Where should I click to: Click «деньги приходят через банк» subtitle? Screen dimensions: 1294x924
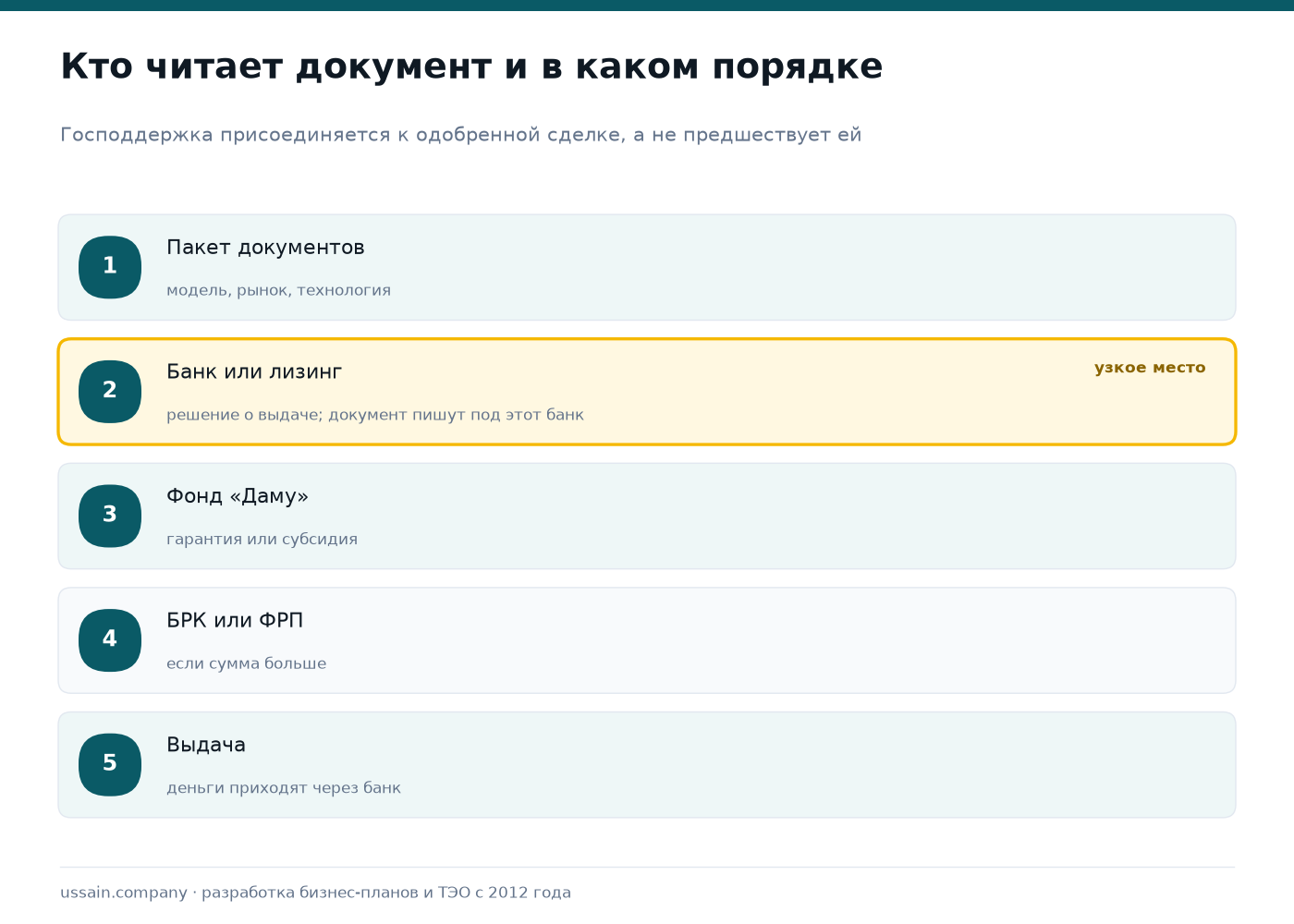coord(284,788)
